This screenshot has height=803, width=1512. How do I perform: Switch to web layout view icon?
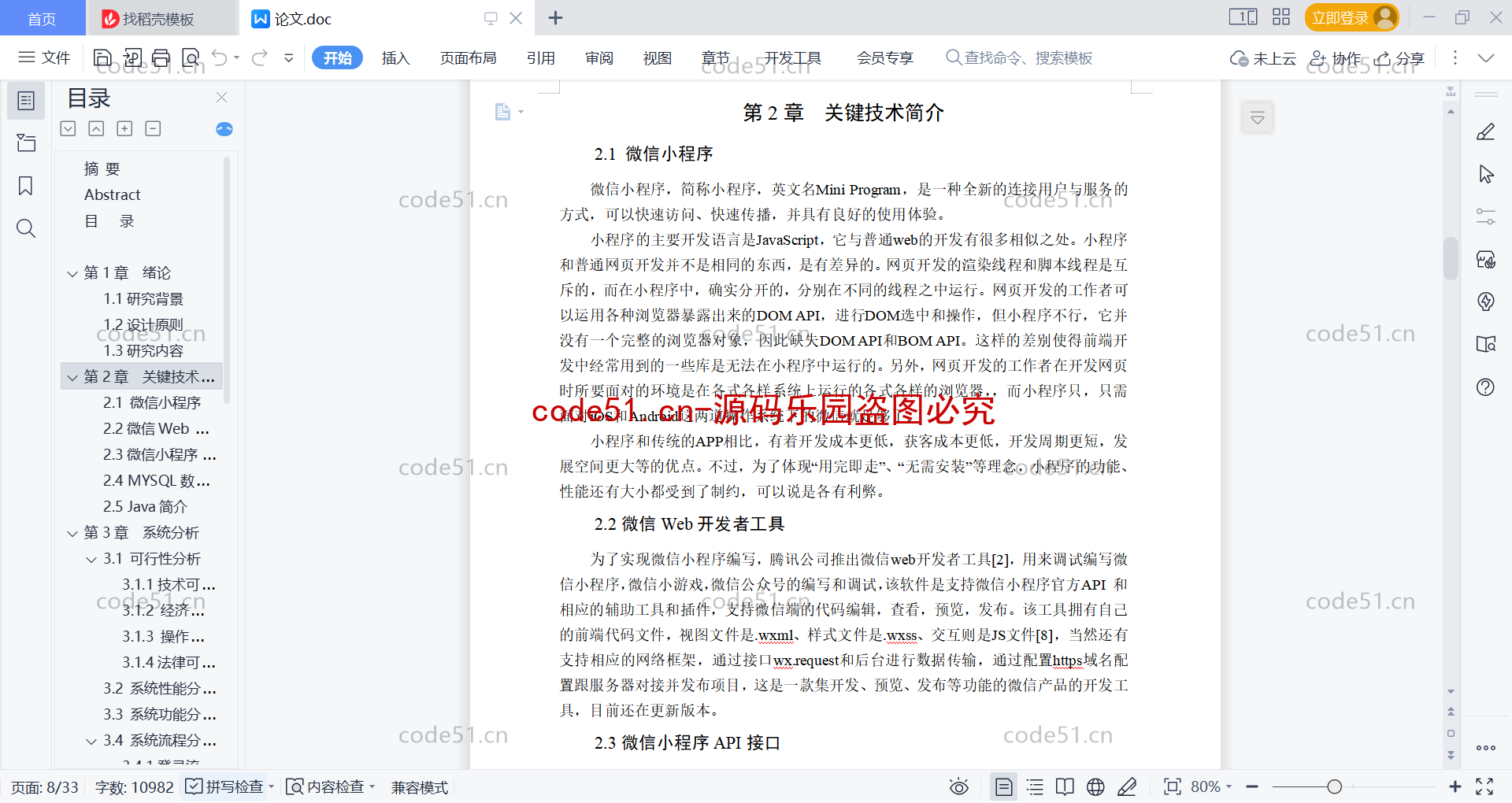[x=1095, y=786]
